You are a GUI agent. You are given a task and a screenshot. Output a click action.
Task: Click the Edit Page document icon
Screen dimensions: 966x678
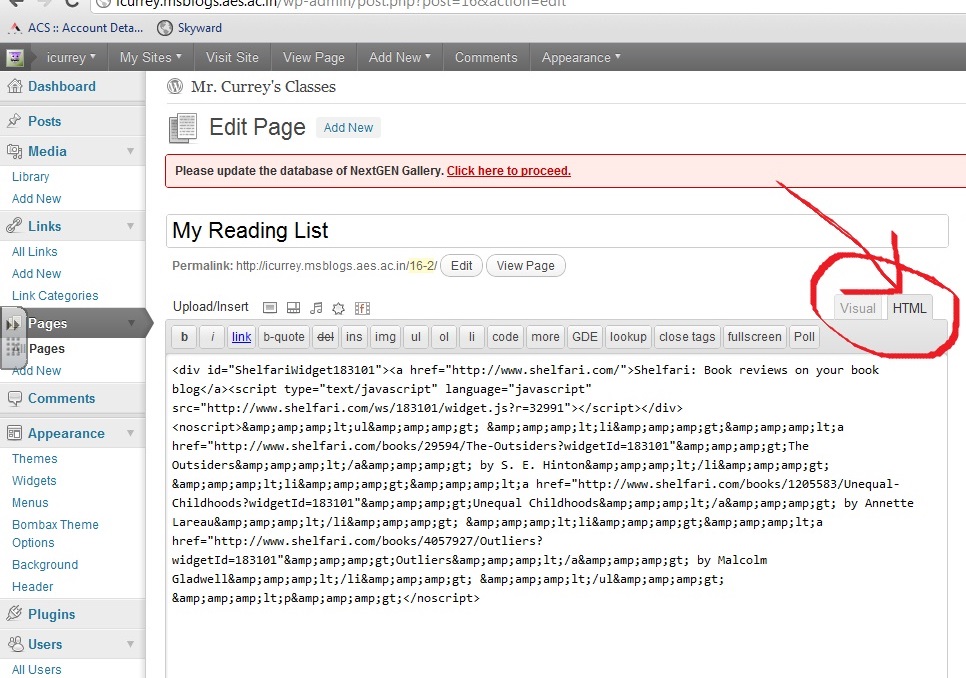pos(183,128)
